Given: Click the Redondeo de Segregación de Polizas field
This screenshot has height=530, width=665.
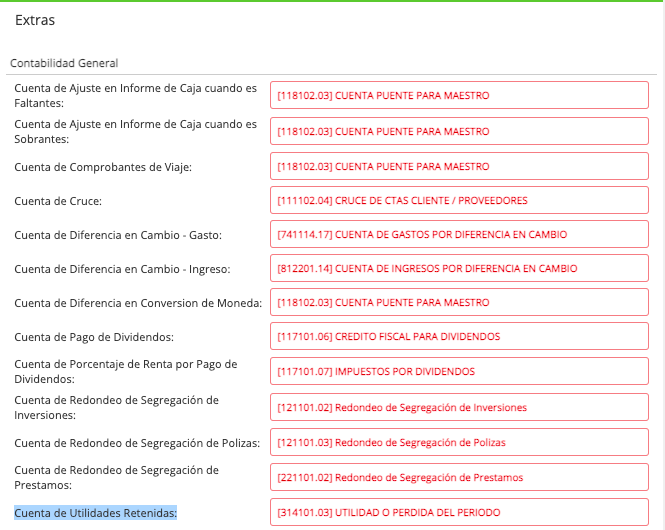Looking at the screenshot, I should pos(459,442).
